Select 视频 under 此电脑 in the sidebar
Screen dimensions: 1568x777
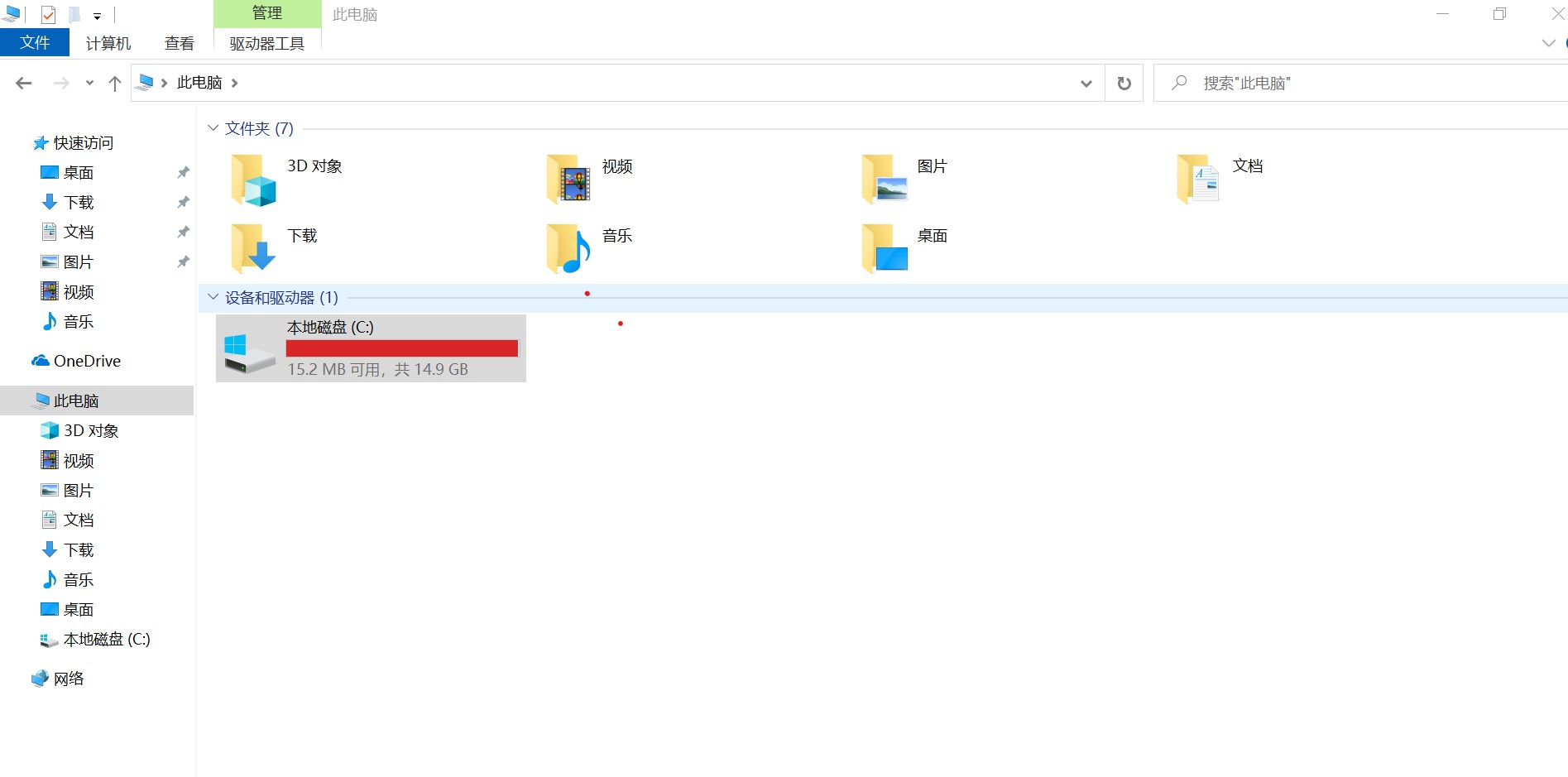(x=68, y=460)
